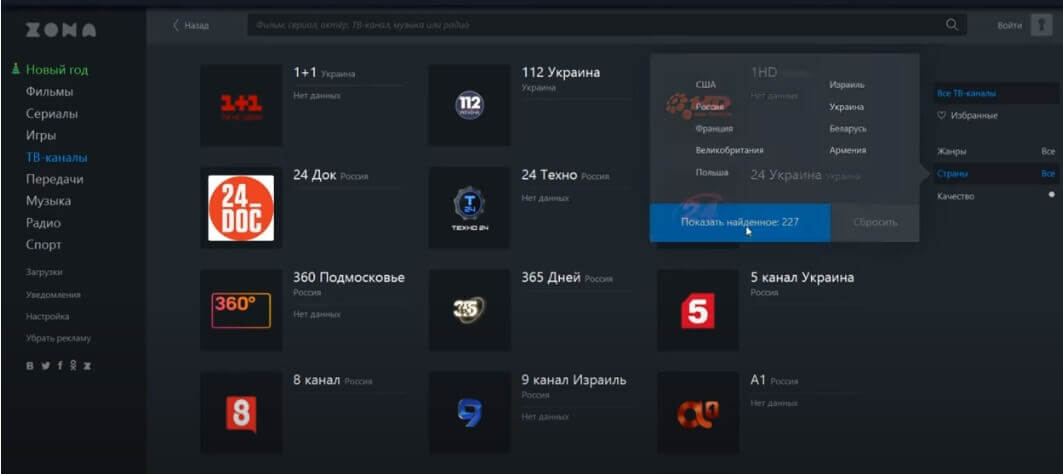Open the Zona social link icon
Viewport: 1063px width, 474px height.
tap(87, 366)
